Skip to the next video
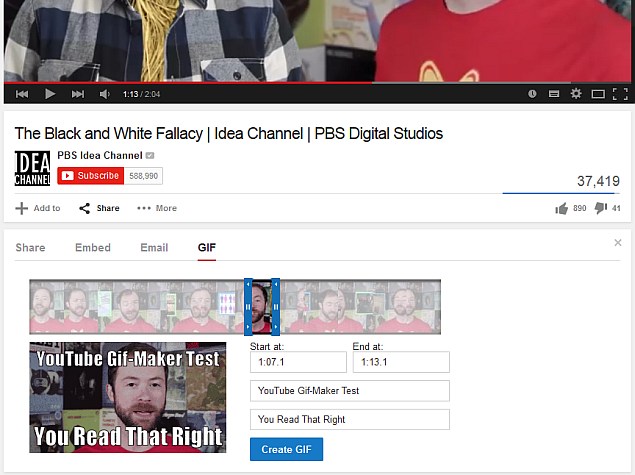The width and height of the screenshot is (635, 475). pos(77,94)
